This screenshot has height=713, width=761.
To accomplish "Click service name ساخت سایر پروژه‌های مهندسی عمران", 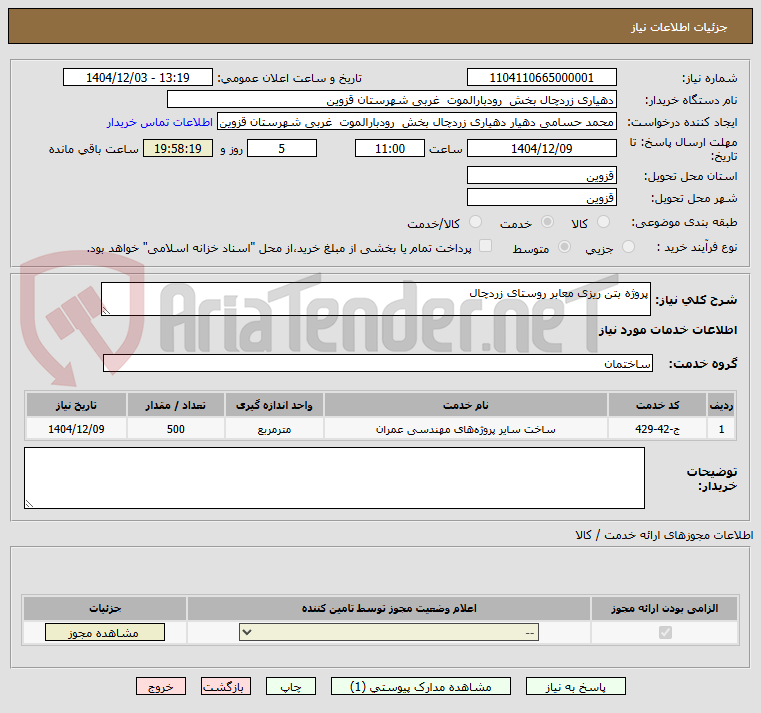I will pos(465,429).
